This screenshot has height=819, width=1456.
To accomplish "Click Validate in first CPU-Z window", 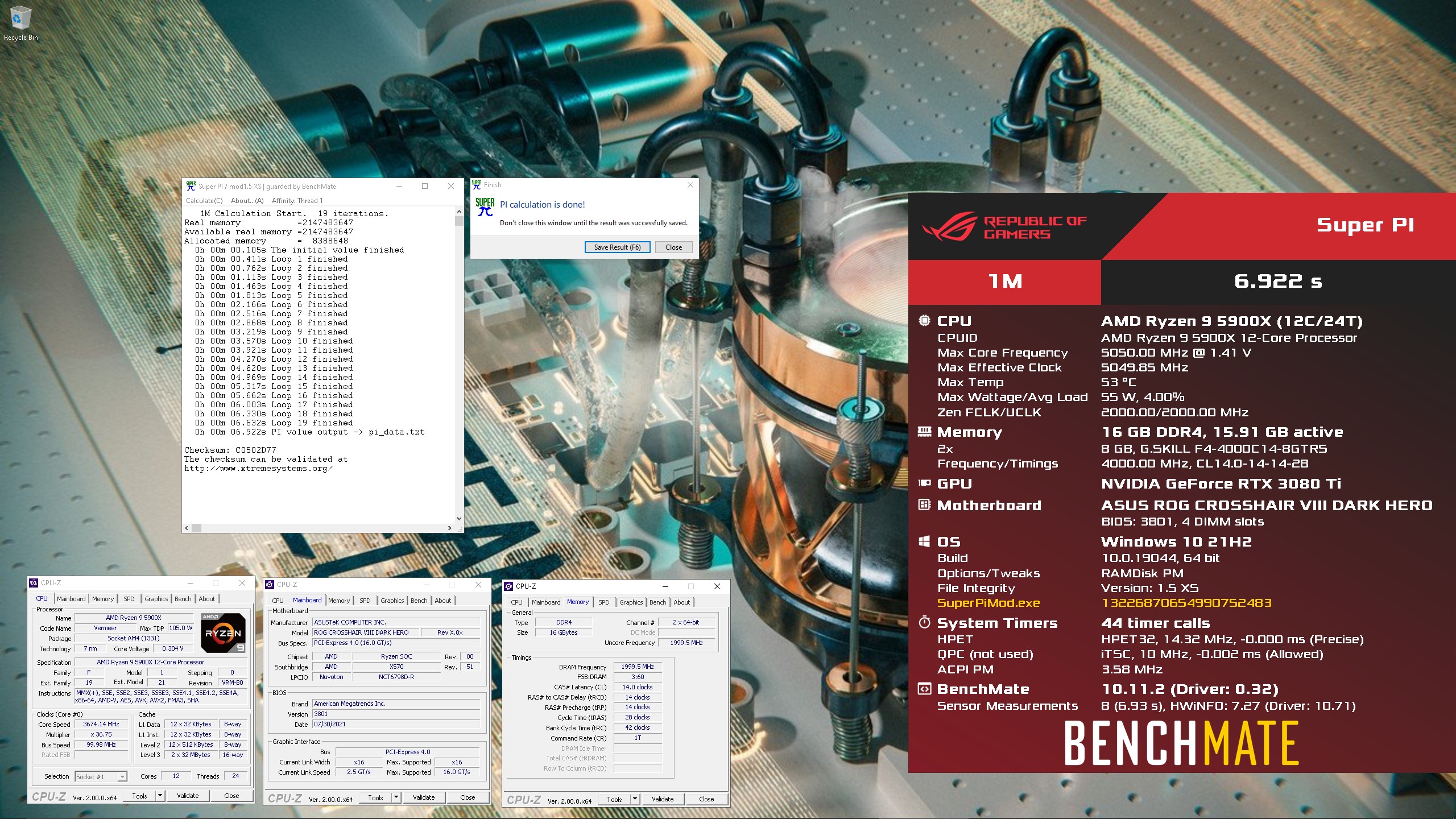I will (x=188, y=796).
